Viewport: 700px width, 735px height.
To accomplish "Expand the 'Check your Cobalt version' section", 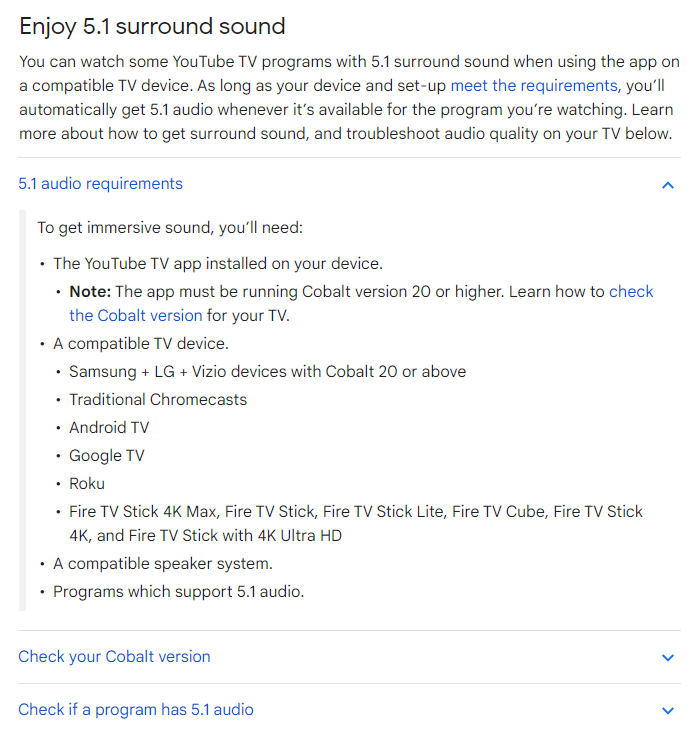I will 114,657.
